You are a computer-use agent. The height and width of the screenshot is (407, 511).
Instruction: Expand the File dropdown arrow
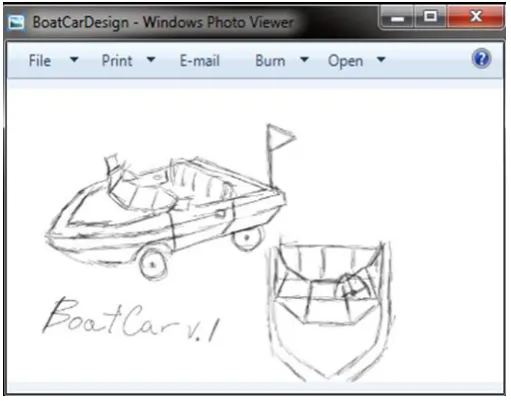[x=74, y=60]
